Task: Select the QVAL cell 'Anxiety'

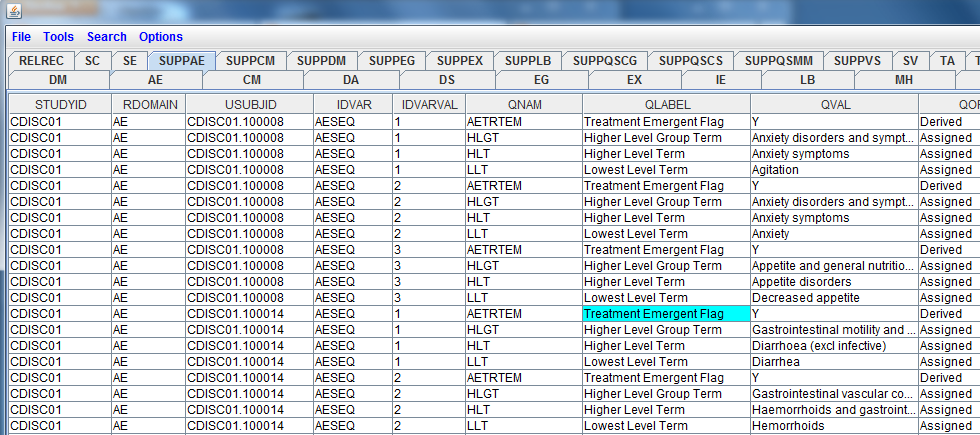Action: [x=835, y=234]
